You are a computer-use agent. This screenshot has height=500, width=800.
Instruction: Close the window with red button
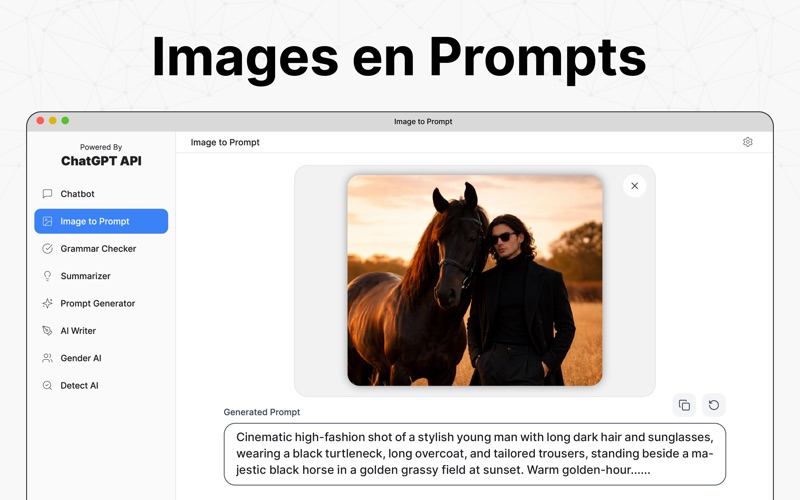coord(40,120)
